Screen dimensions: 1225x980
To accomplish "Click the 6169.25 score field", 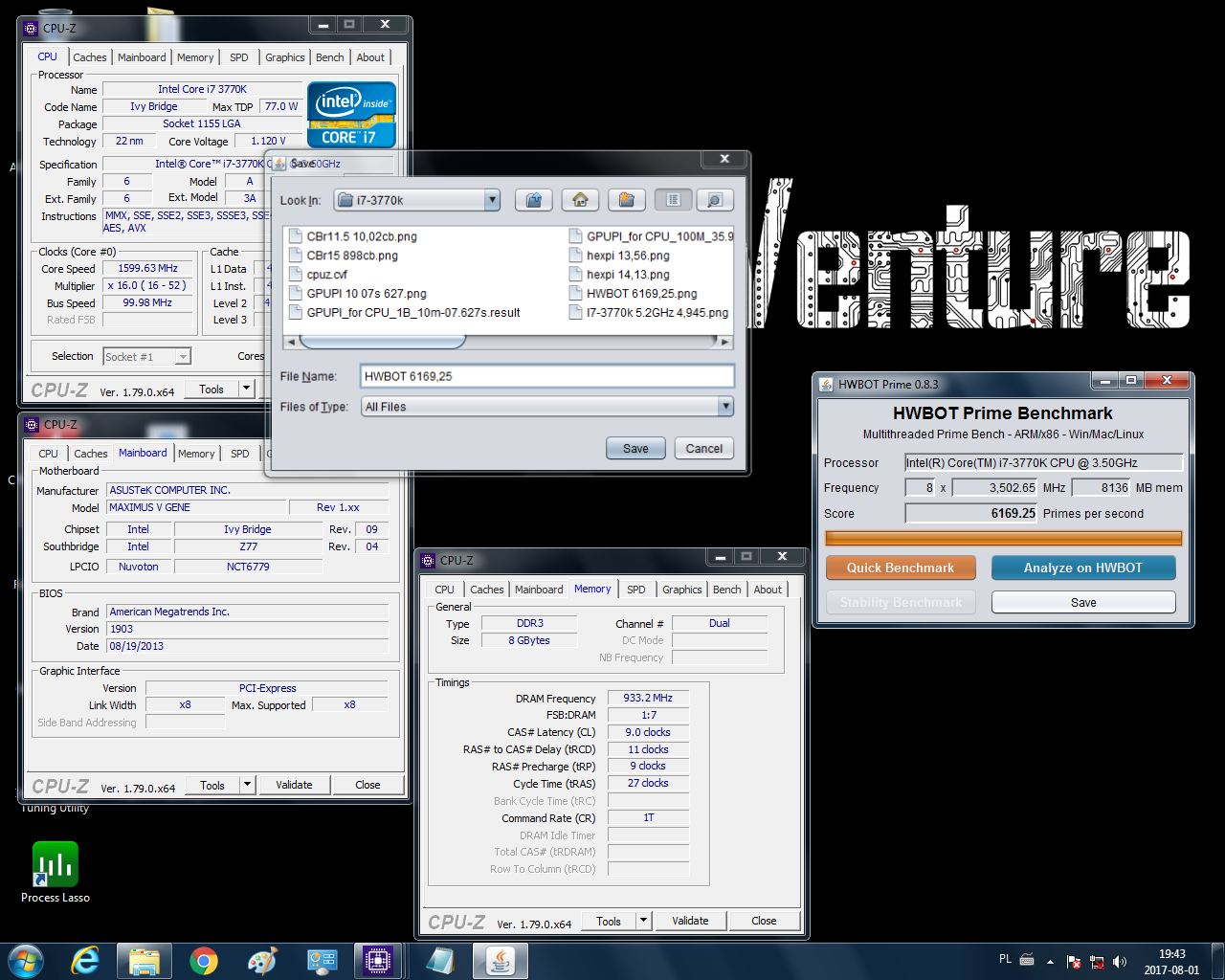I will click(971, 513).
